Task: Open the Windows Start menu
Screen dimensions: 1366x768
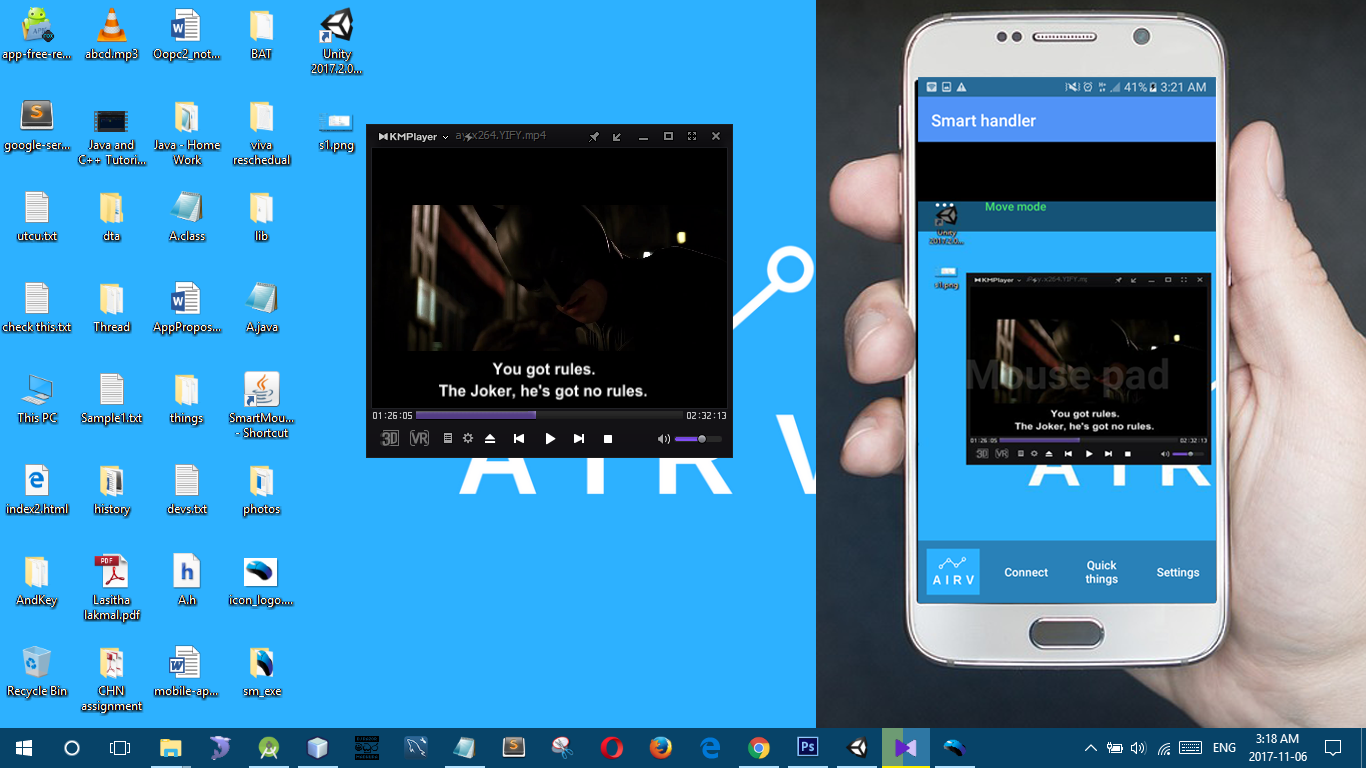Action: pyautogui.click(x=24, y=747)
